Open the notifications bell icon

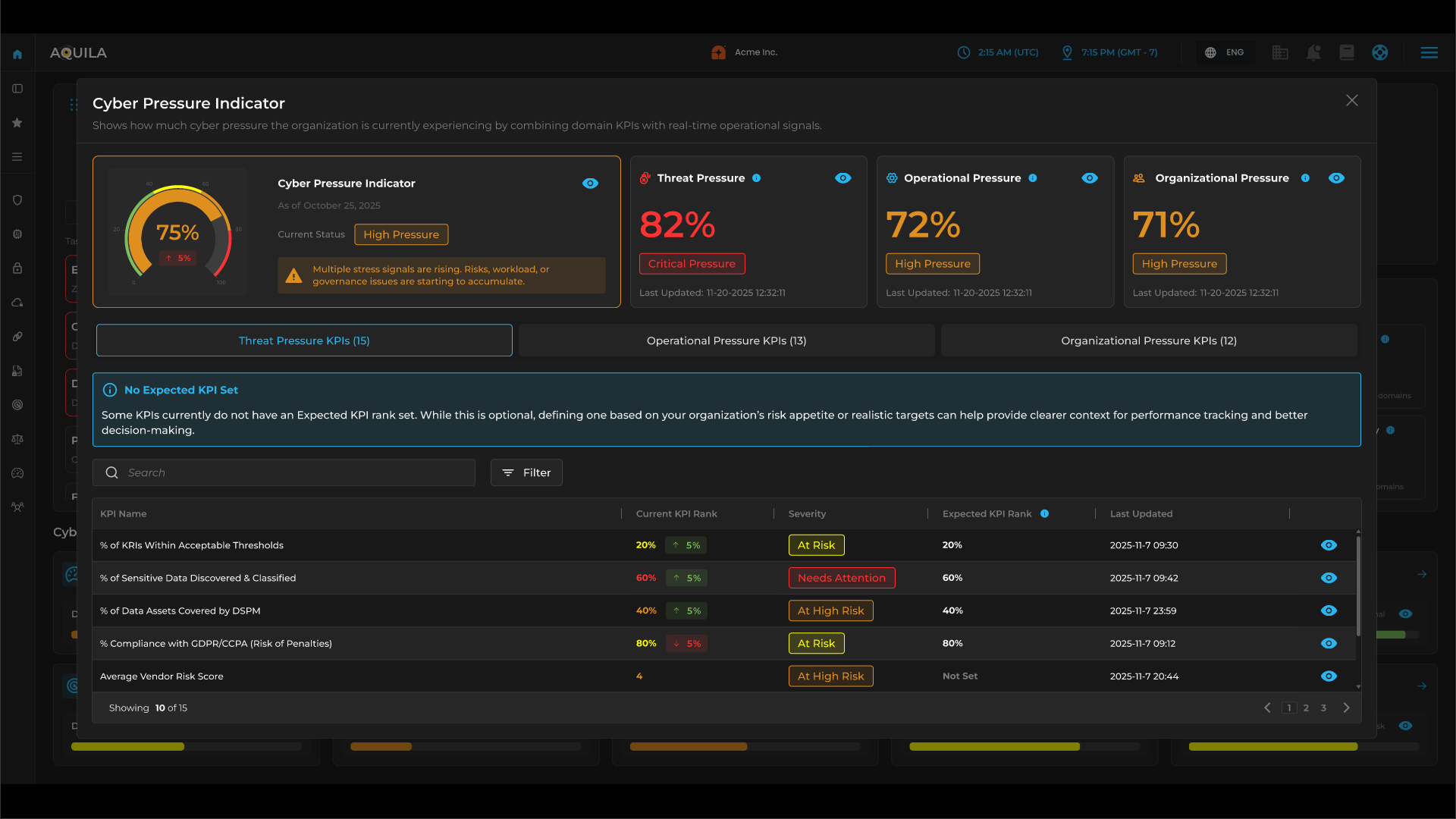1313,52
